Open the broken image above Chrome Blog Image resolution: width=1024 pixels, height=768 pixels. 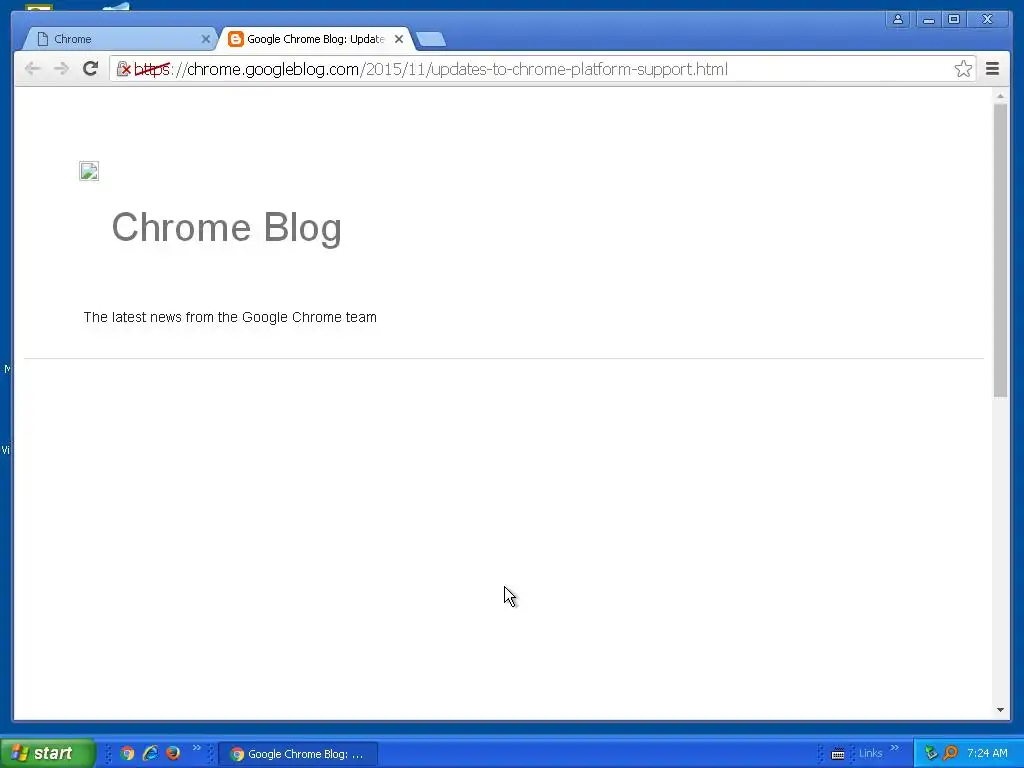pyautogui.click(x=89, y=171)
